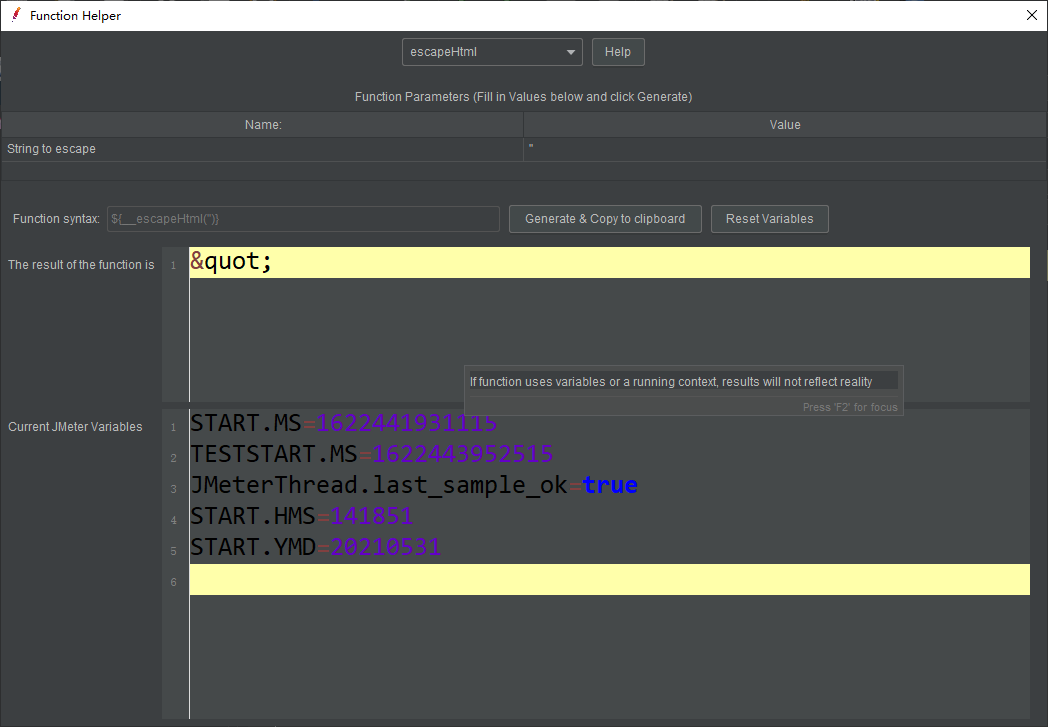Click the results-will-not-reflect-reality tooltip text

coord(670,382)
